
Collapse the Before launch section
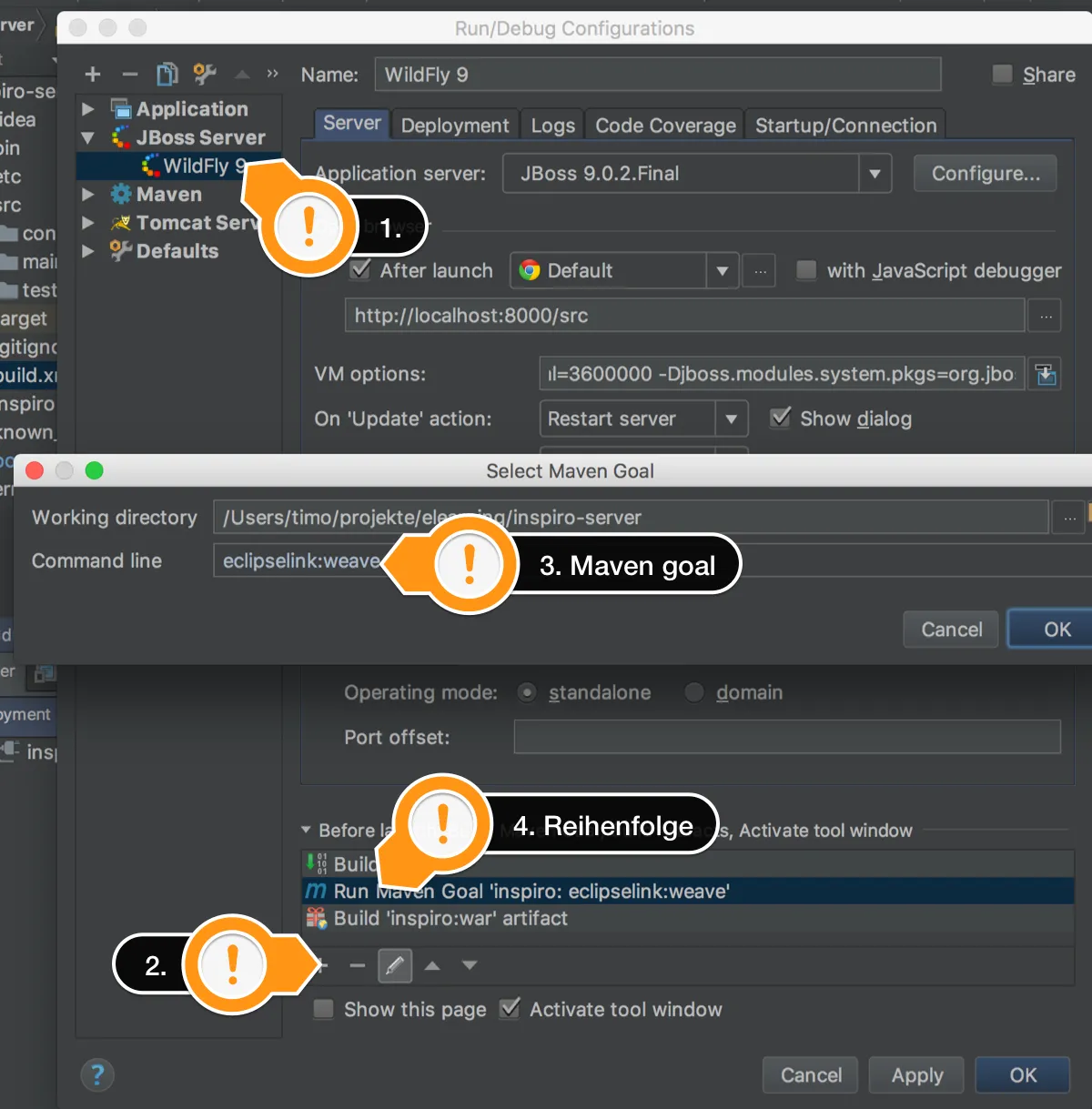307,830
